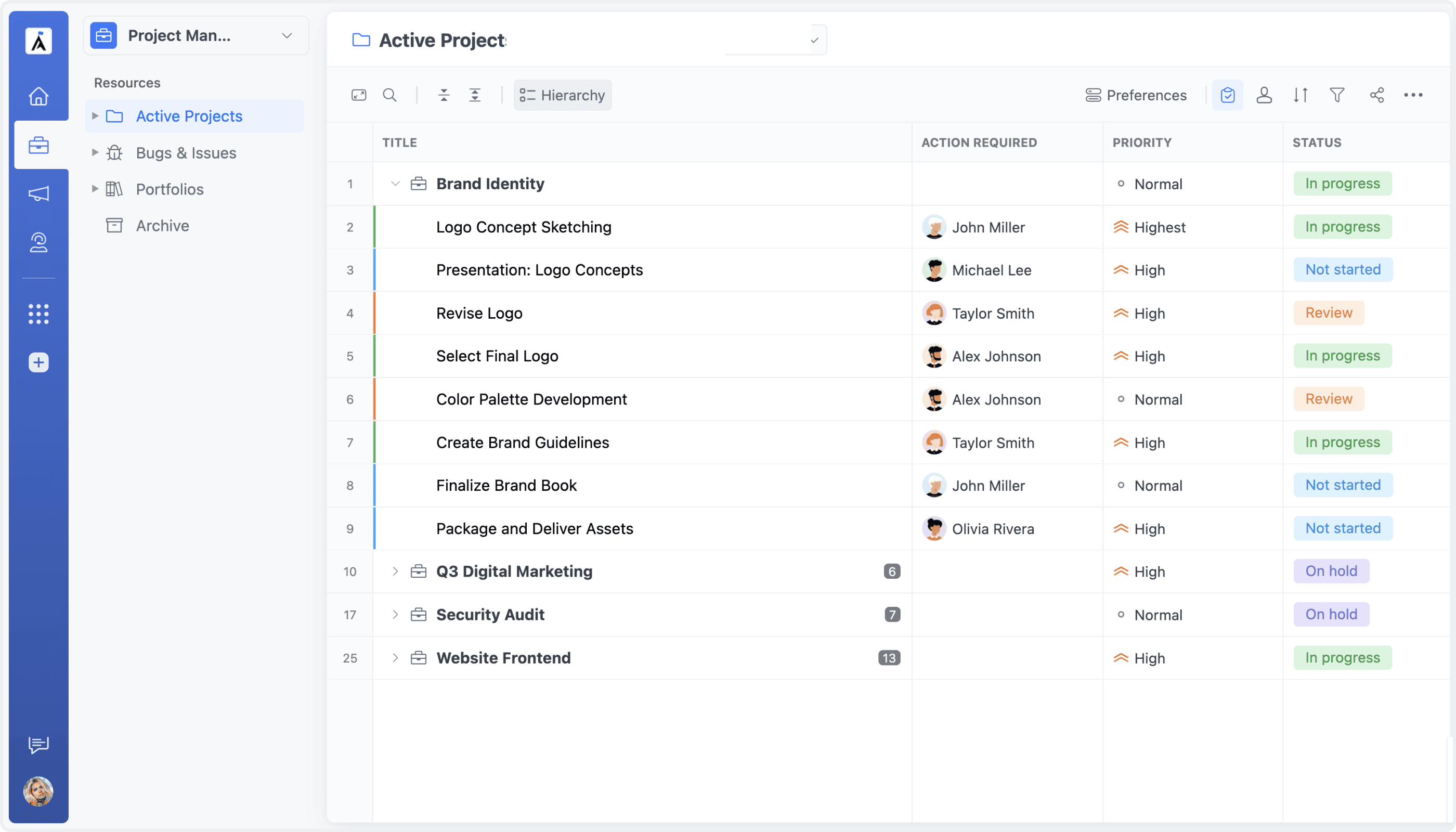Select Bugs & Issues in Resources
This screenshot has height=832, width=1456.
(x=186, y=152)
